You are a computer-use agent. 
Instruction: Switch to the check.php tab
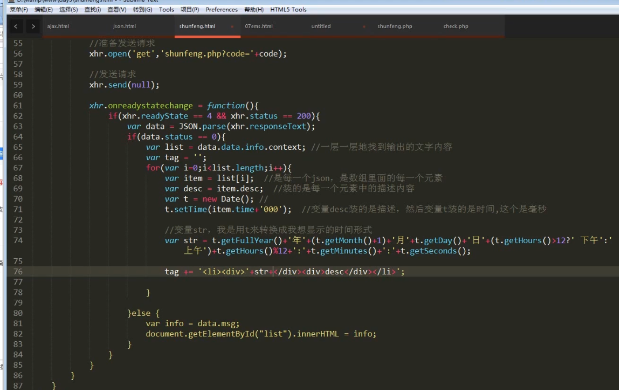(x=456, y=26)
